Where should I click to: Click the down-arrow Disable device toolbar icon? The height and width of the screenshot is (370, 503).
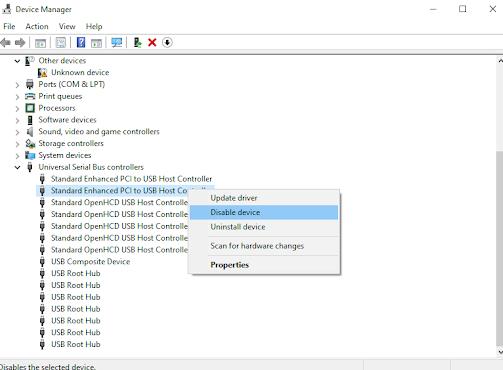167,42
